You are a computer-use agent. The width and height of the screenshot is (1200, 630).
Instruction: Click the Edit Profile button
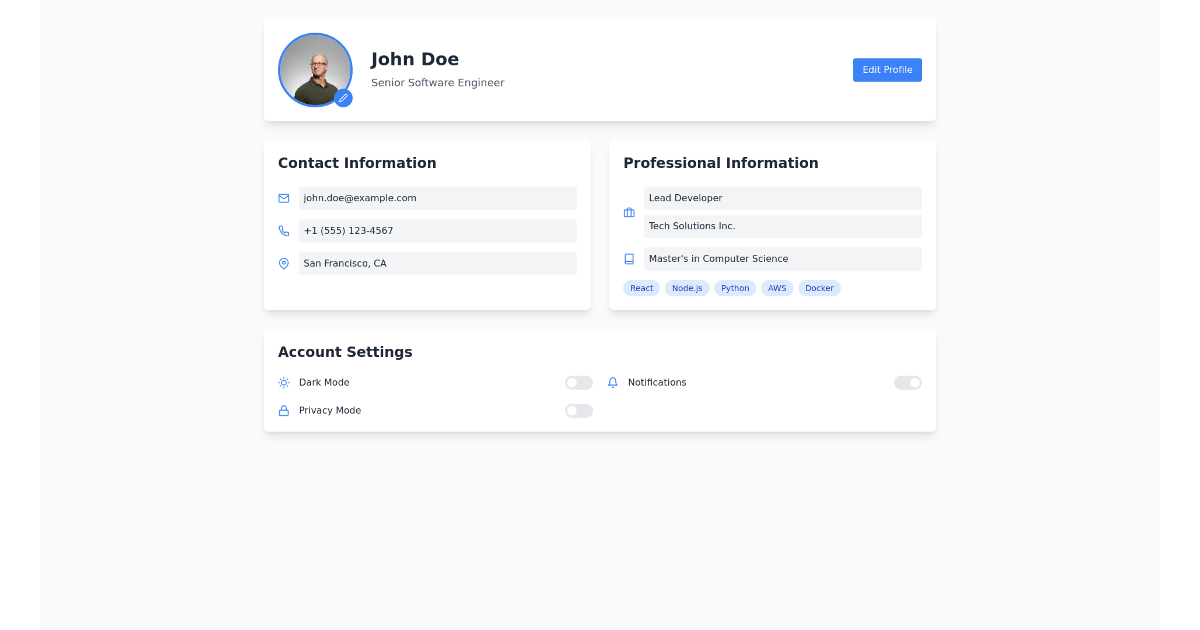(887, 69)
